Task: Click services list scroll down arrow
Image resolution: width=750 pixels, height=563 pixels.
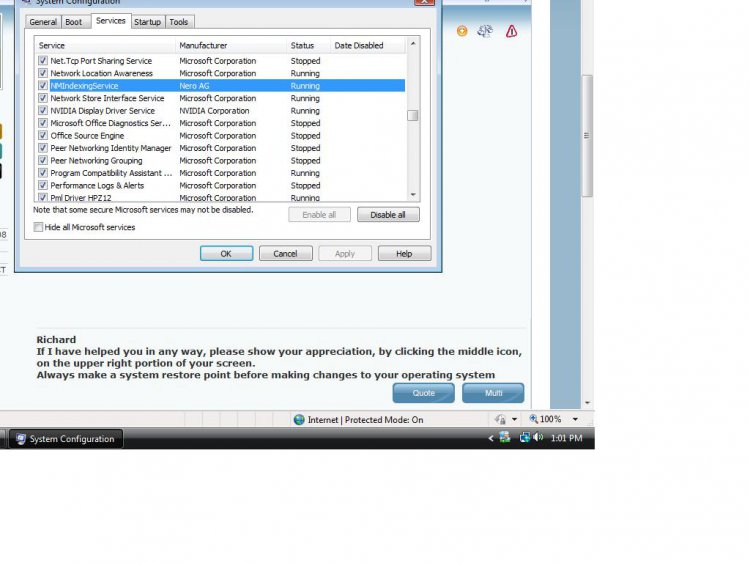Action: [413, 195]
